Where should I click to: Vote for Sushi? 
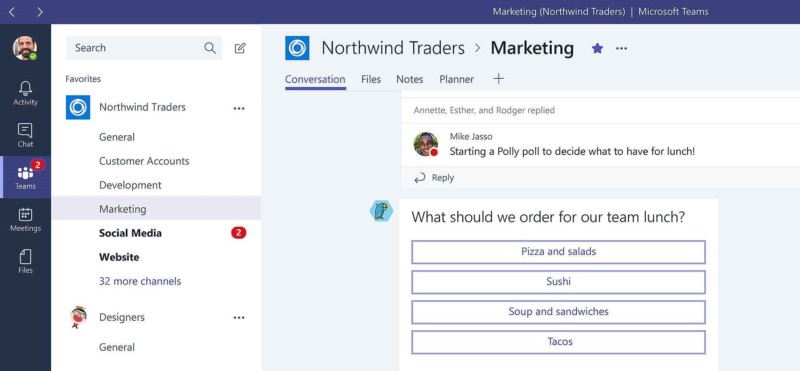[x=559, y=282]
